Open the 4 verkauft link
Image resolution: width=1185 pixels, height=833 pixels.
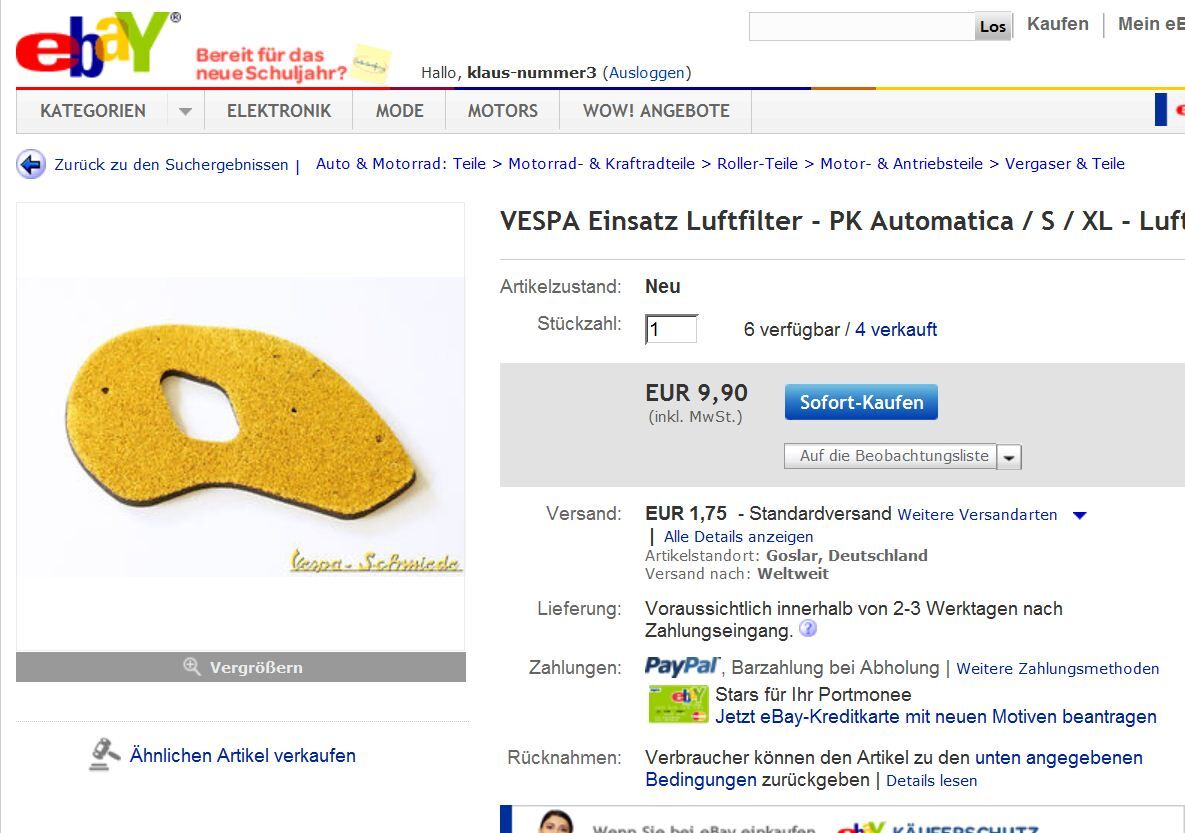click(896, 330)
